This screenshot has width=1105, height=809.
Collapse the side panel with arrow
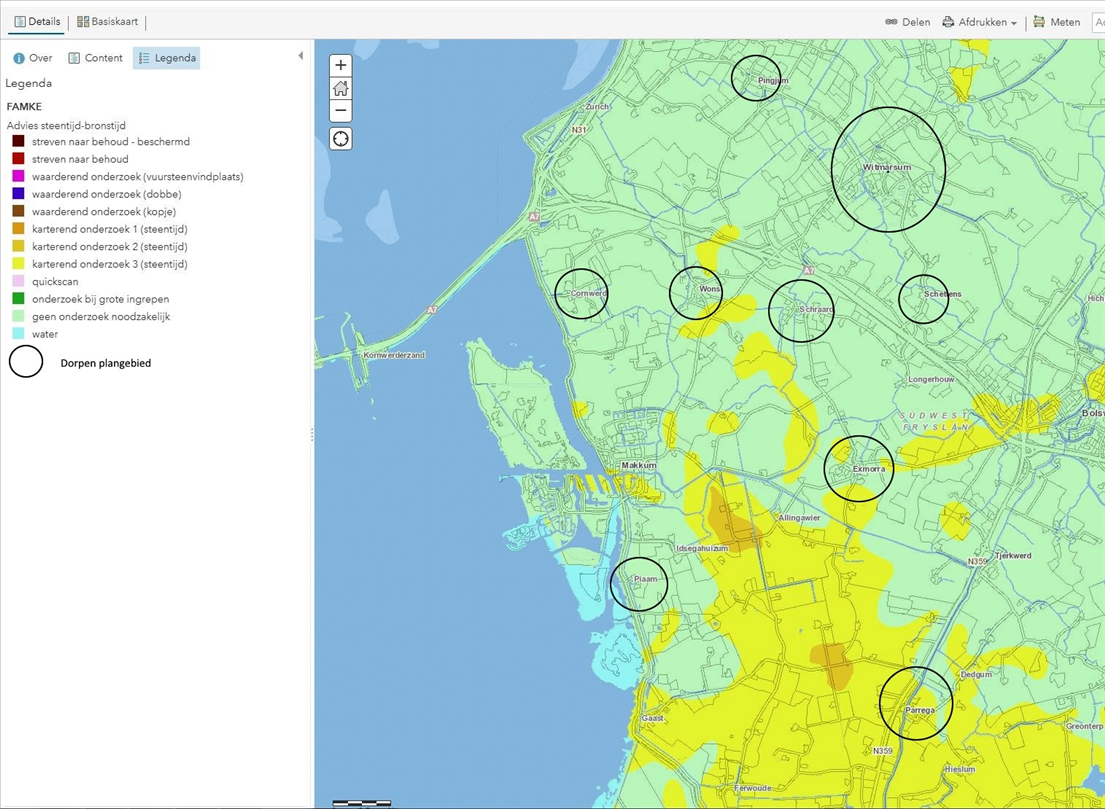pyautogui.click(x=300, y=56)
